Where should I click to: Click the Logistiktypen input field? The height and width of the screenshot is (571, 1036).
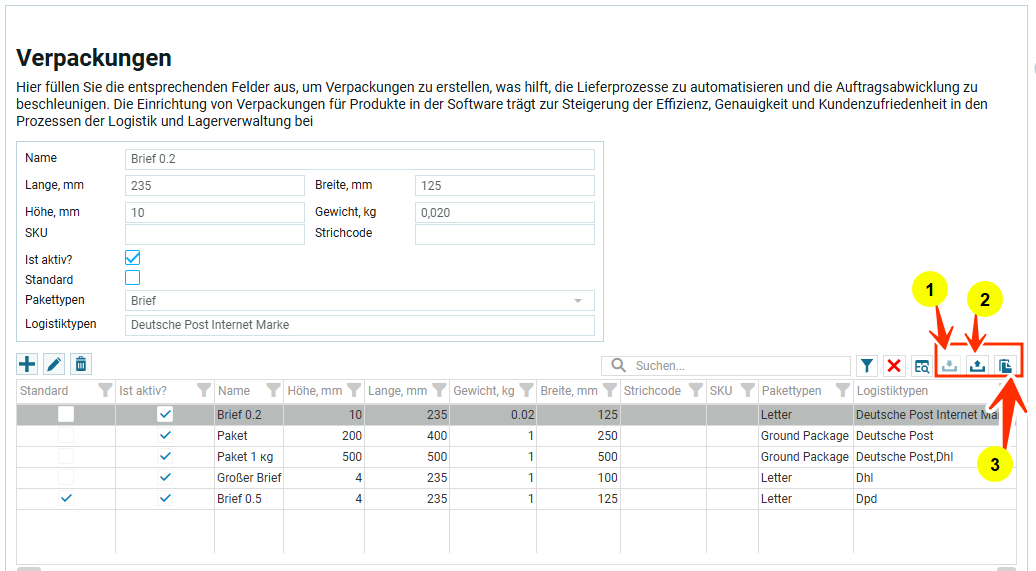point(360,325)
